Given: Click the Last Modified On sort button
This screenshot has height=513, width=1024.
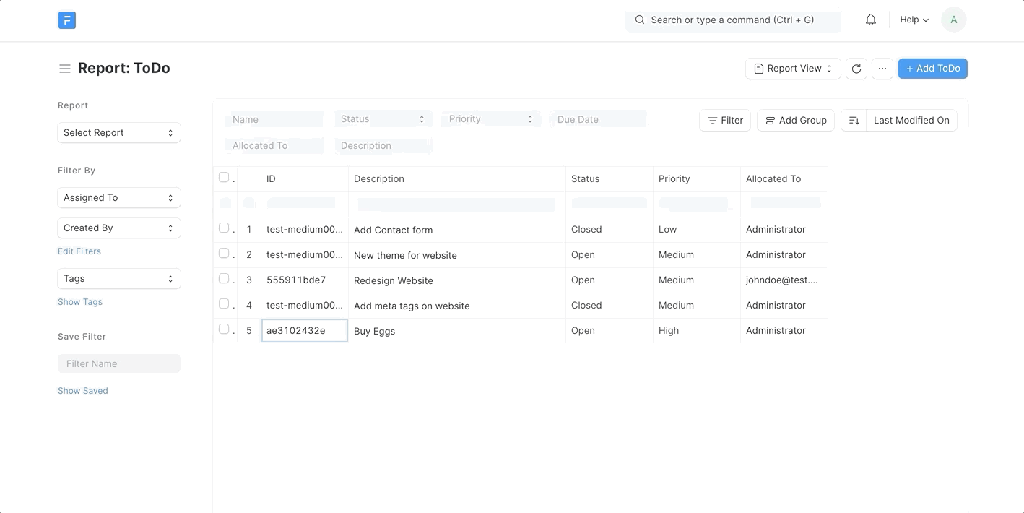Looking at the screenshot, I should click(x=911, y=121).
